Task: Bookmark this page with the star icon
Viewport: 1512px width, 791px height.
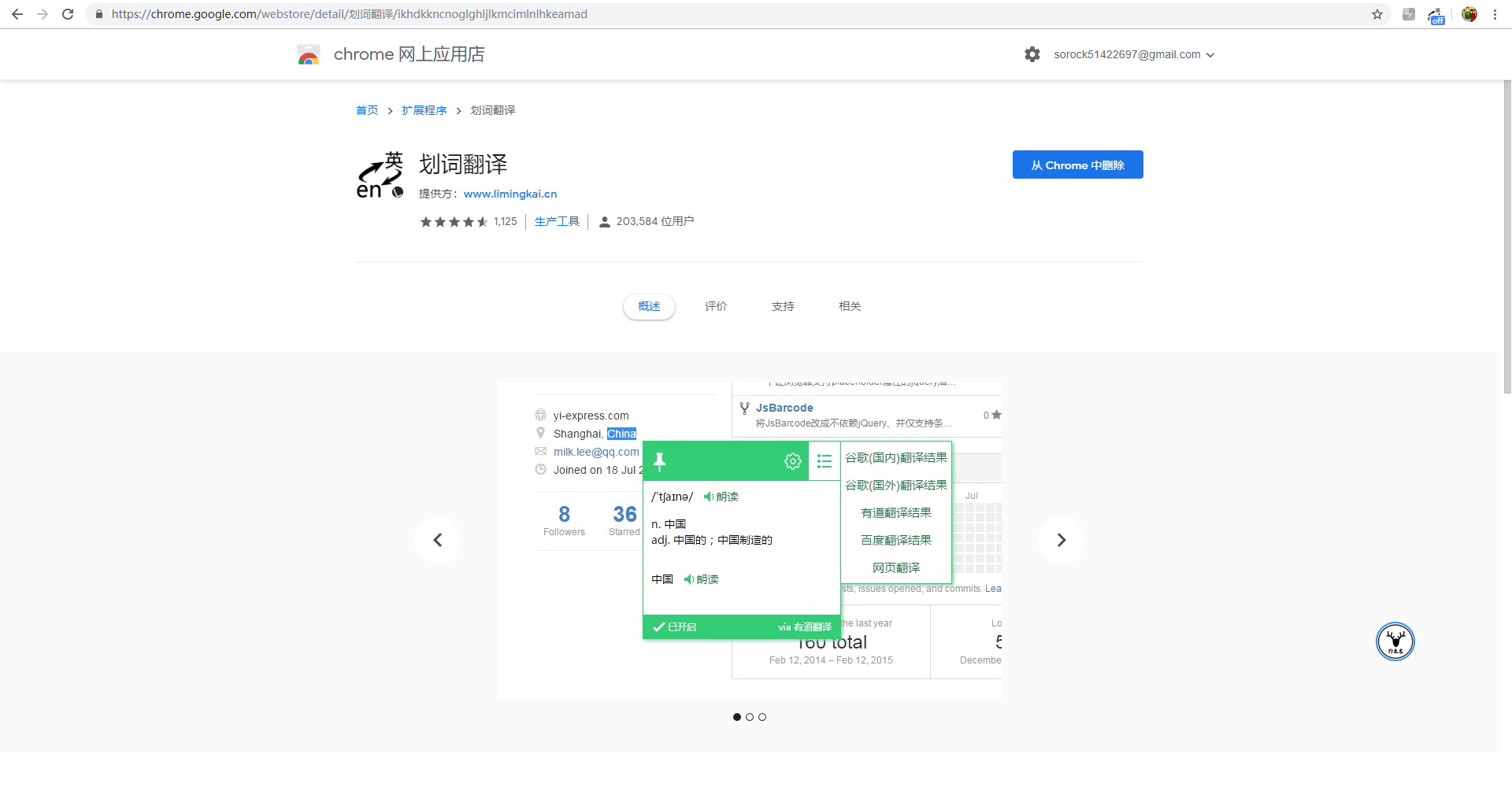Action: pyautogui.click(x=1377, y=14)
